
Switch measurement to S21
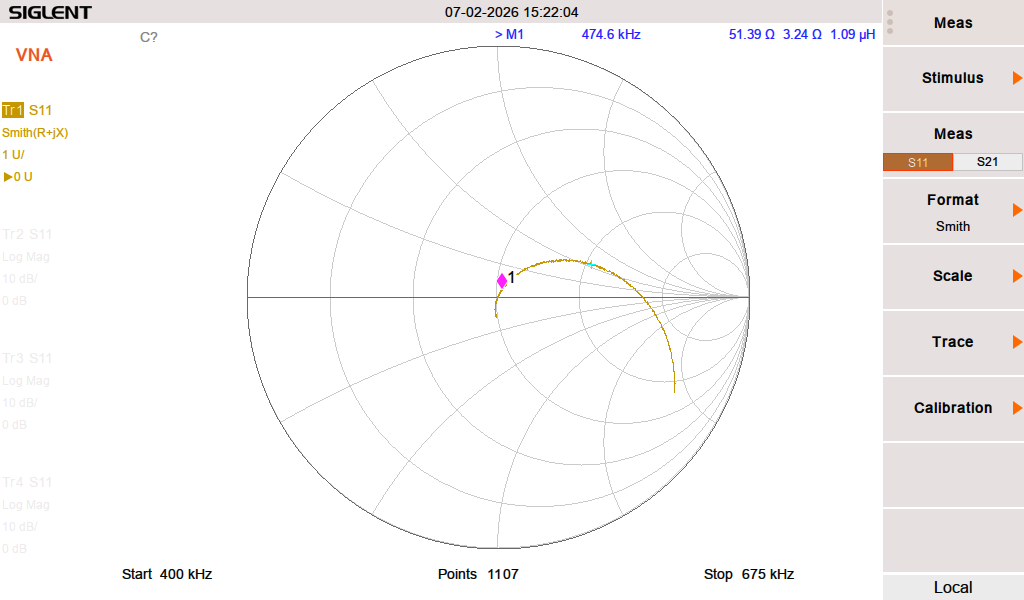pyautogui.click(x=987, y=162)
